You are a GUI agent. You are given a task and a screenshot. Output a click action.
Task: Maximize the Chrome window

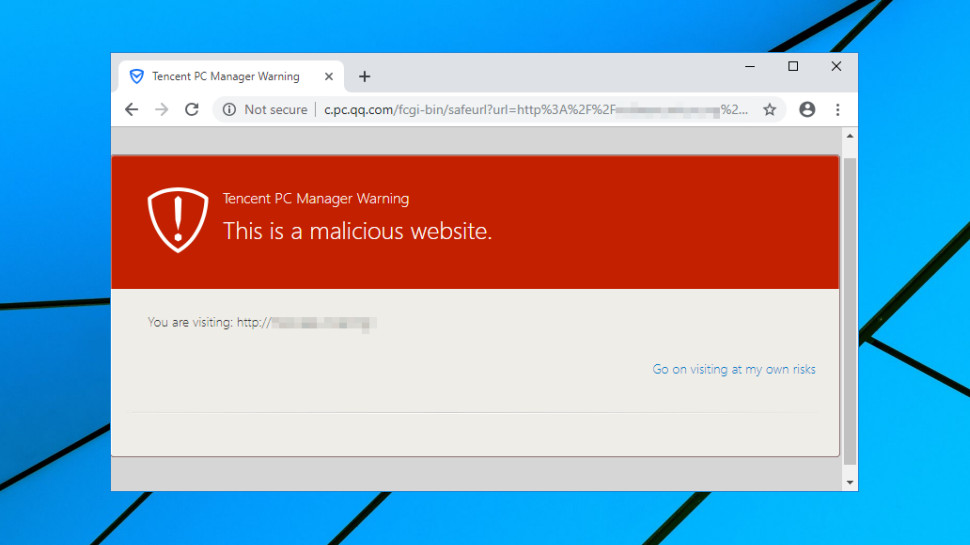(793, 66)
